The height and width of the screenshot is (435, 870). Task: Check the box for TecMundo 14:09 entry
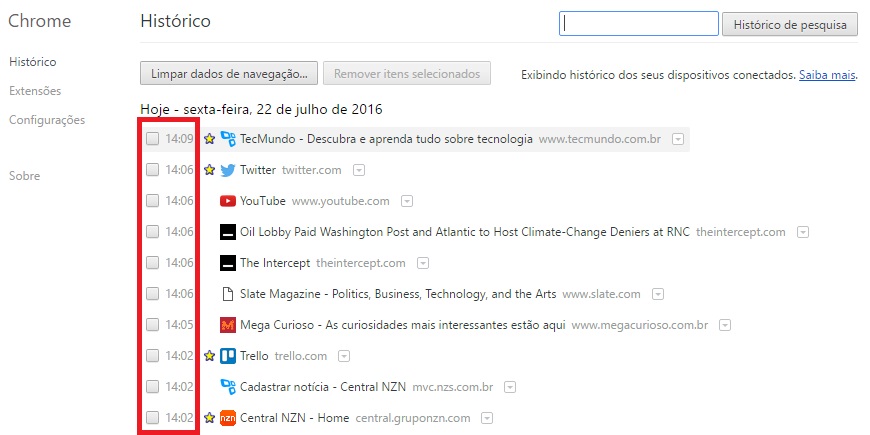(152, 139)
